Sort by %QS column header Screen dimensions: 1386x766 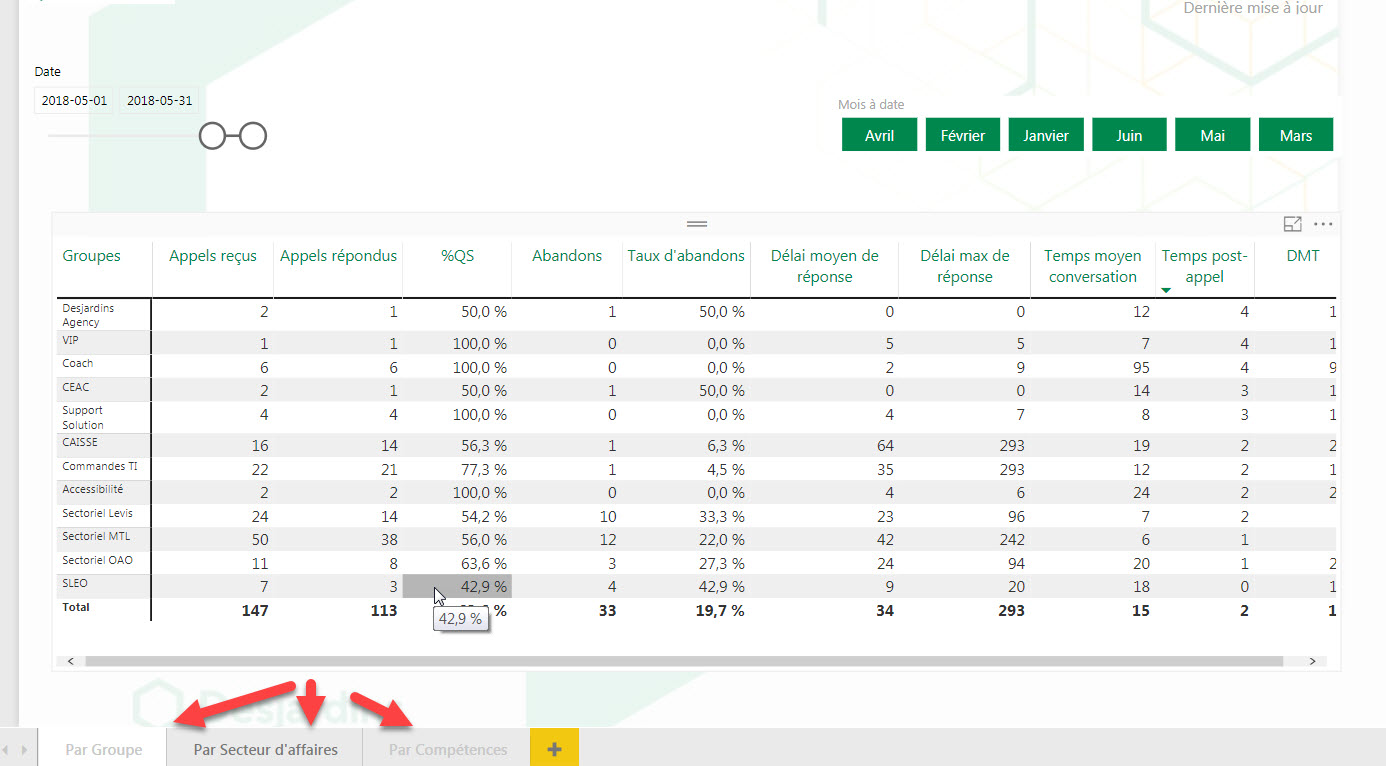click(458, 256)
